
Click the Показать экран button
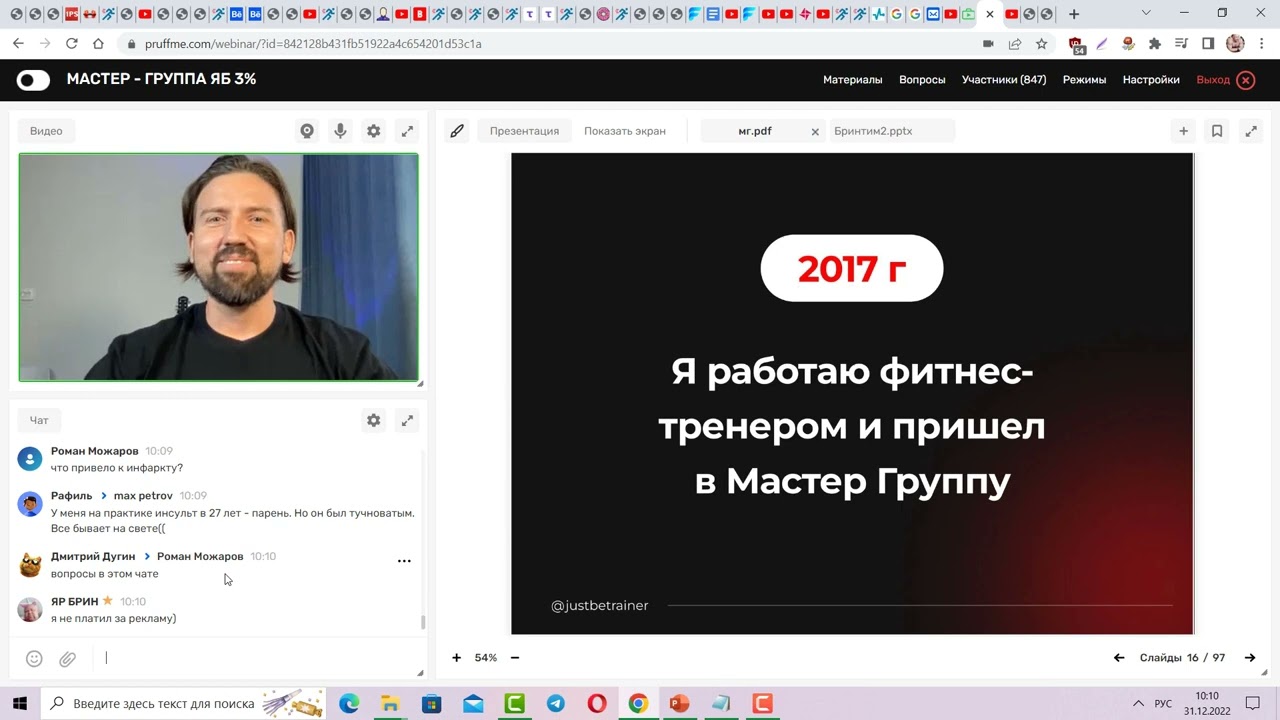pos(624,130)
